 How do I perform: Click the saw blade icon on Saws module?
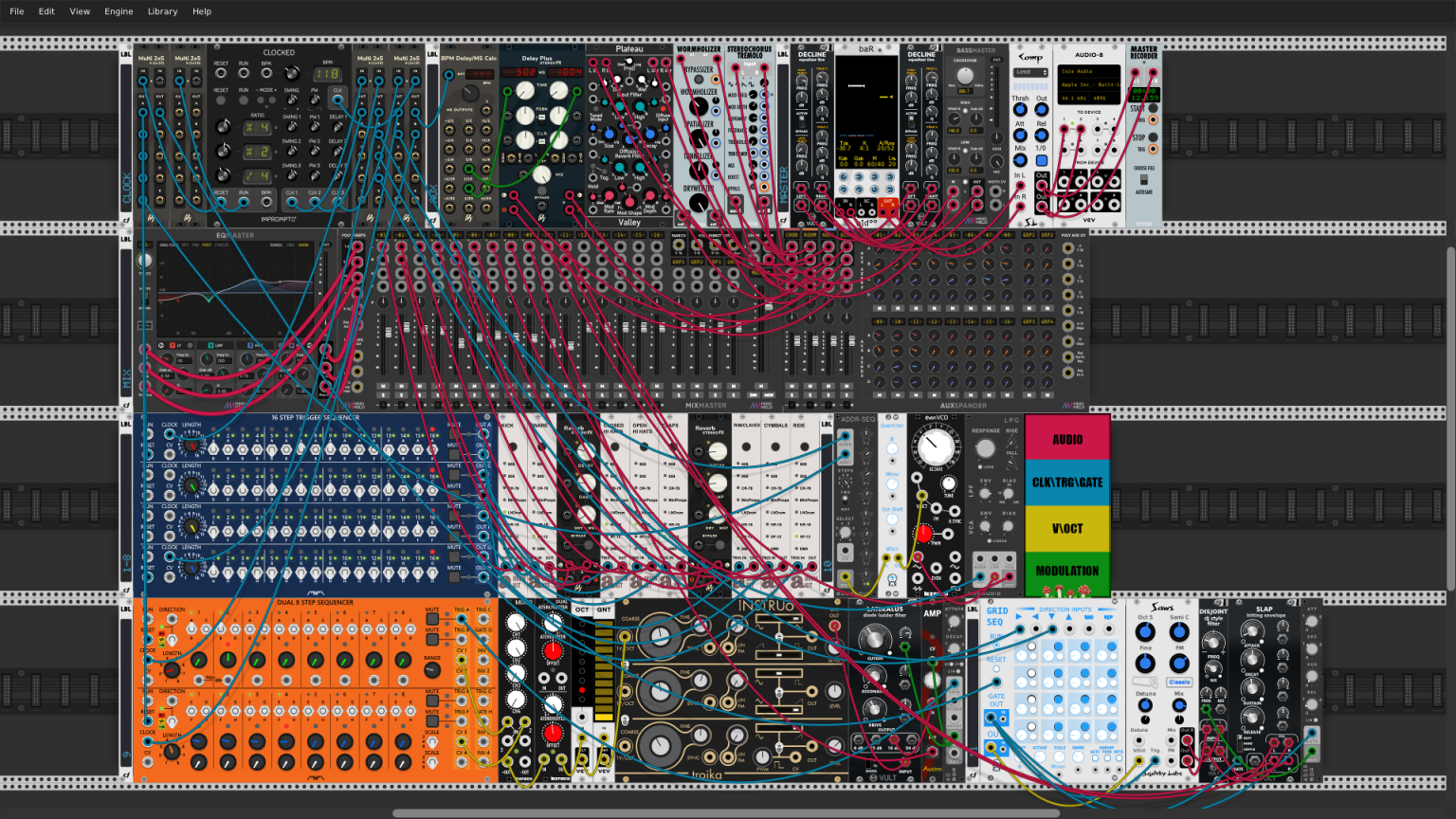(1145, 682)
